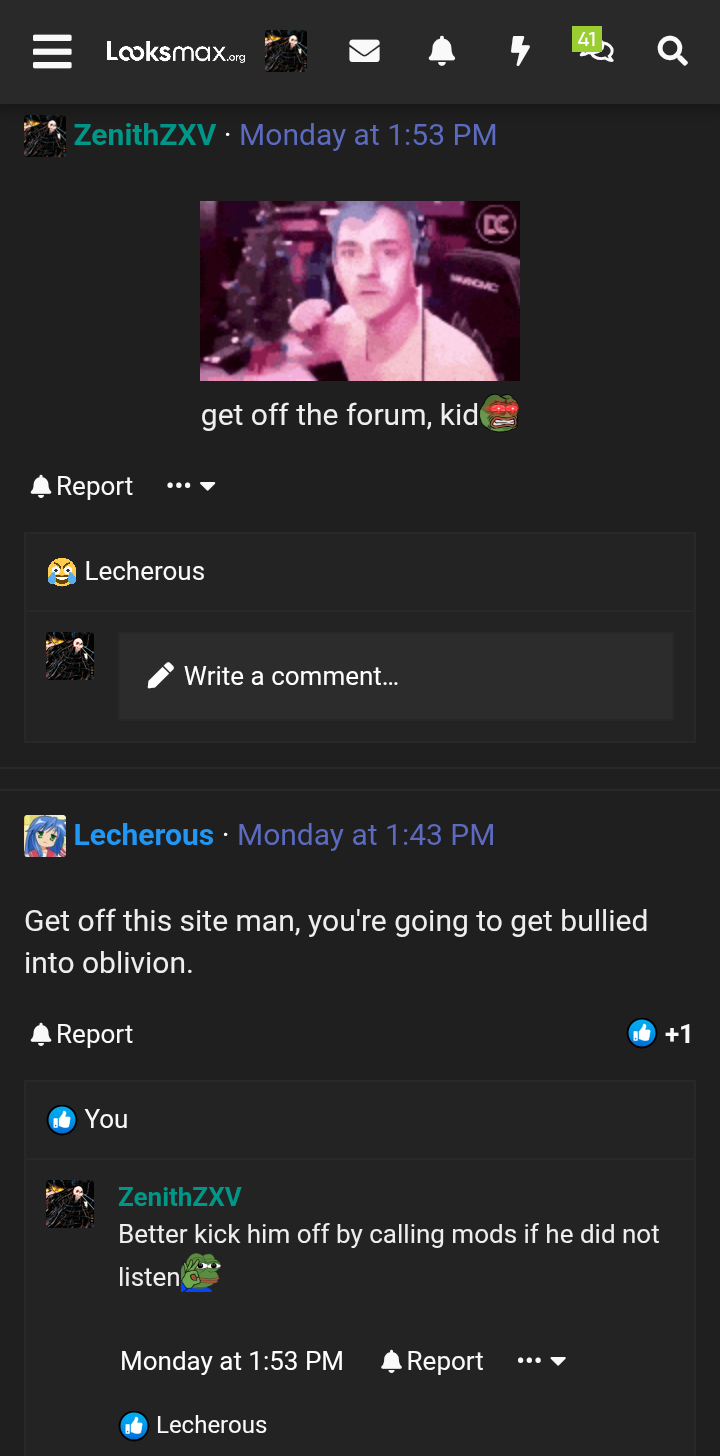720x1456 pixels.
Task: Report ZenithZXV's post
Action: click(x=81, y=486)
